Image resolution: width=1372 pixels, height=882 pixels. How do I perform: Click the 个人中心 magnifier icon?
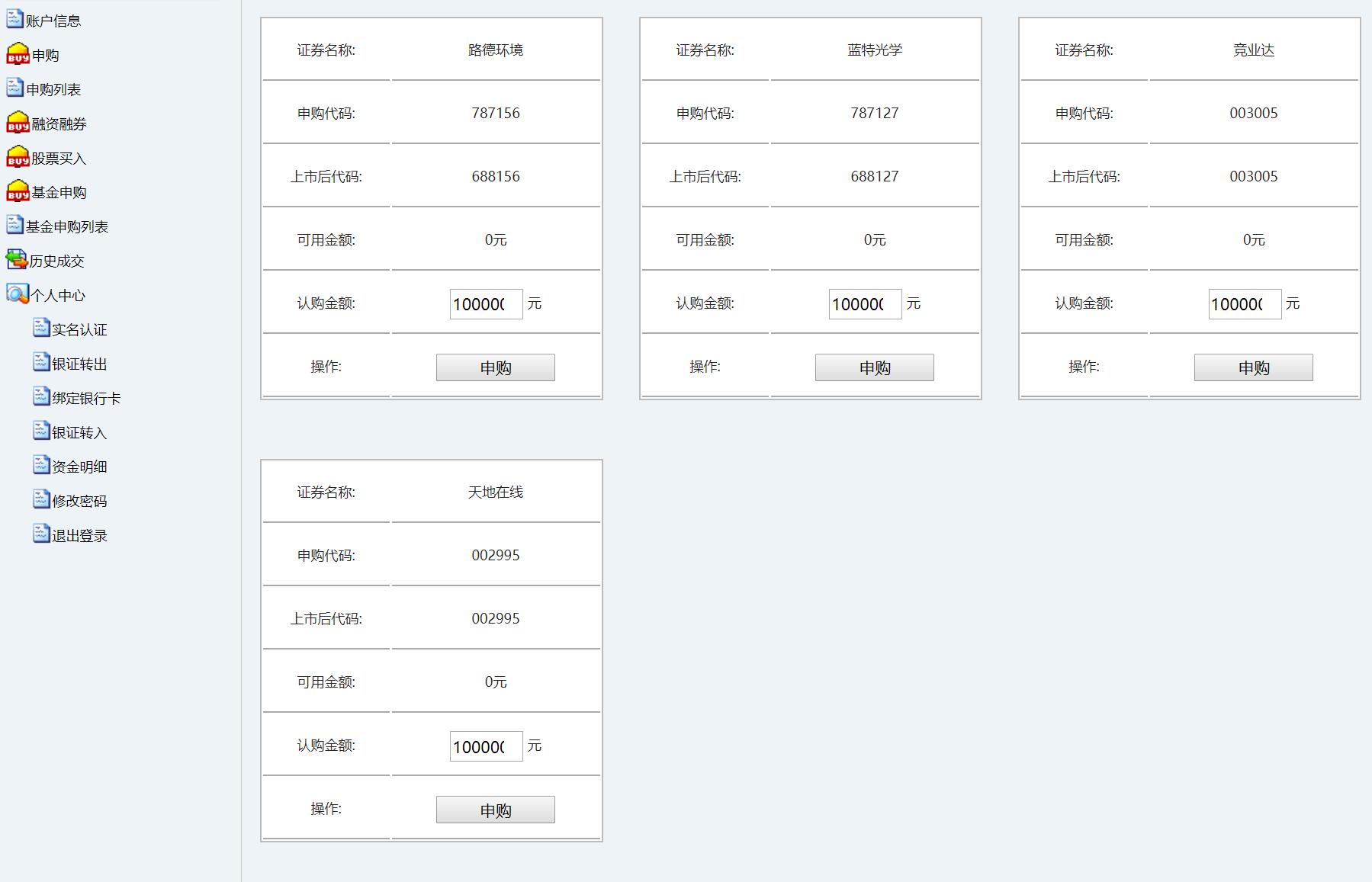[17, 294]
